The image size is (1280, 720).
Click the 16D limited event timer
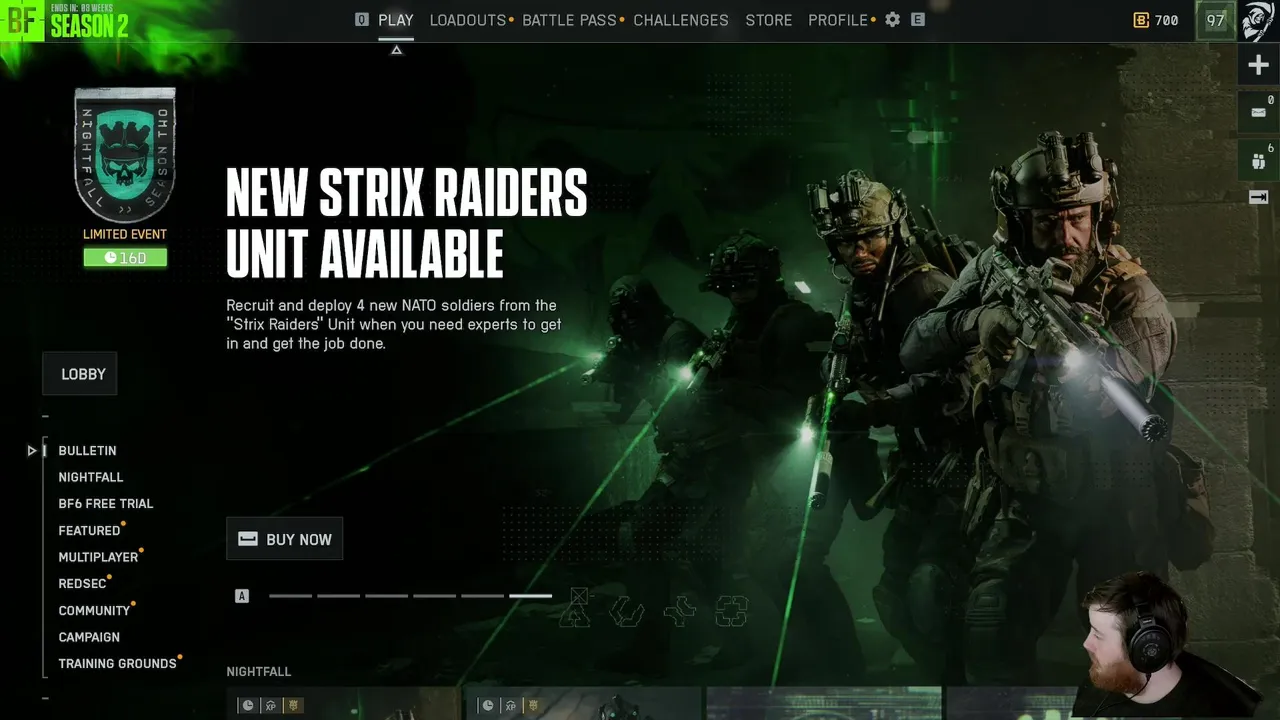125,258
